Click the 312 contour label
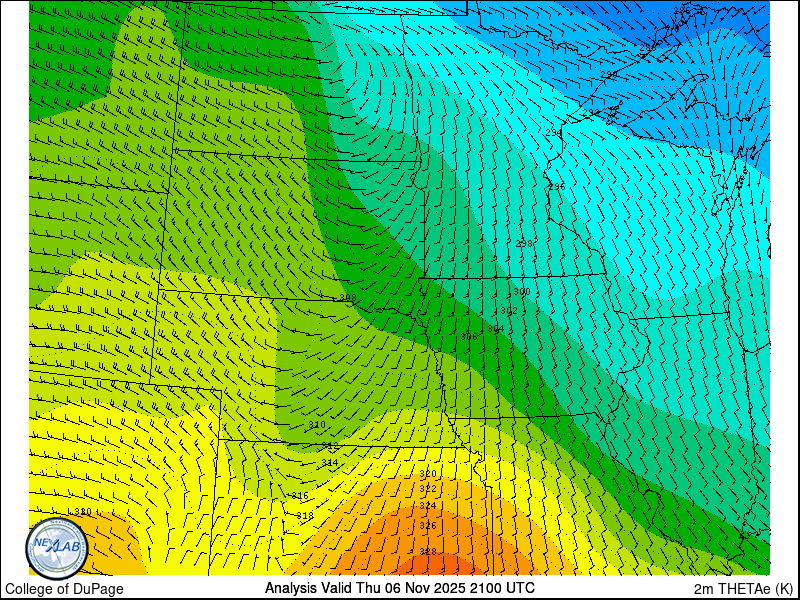 pos(330,446)
